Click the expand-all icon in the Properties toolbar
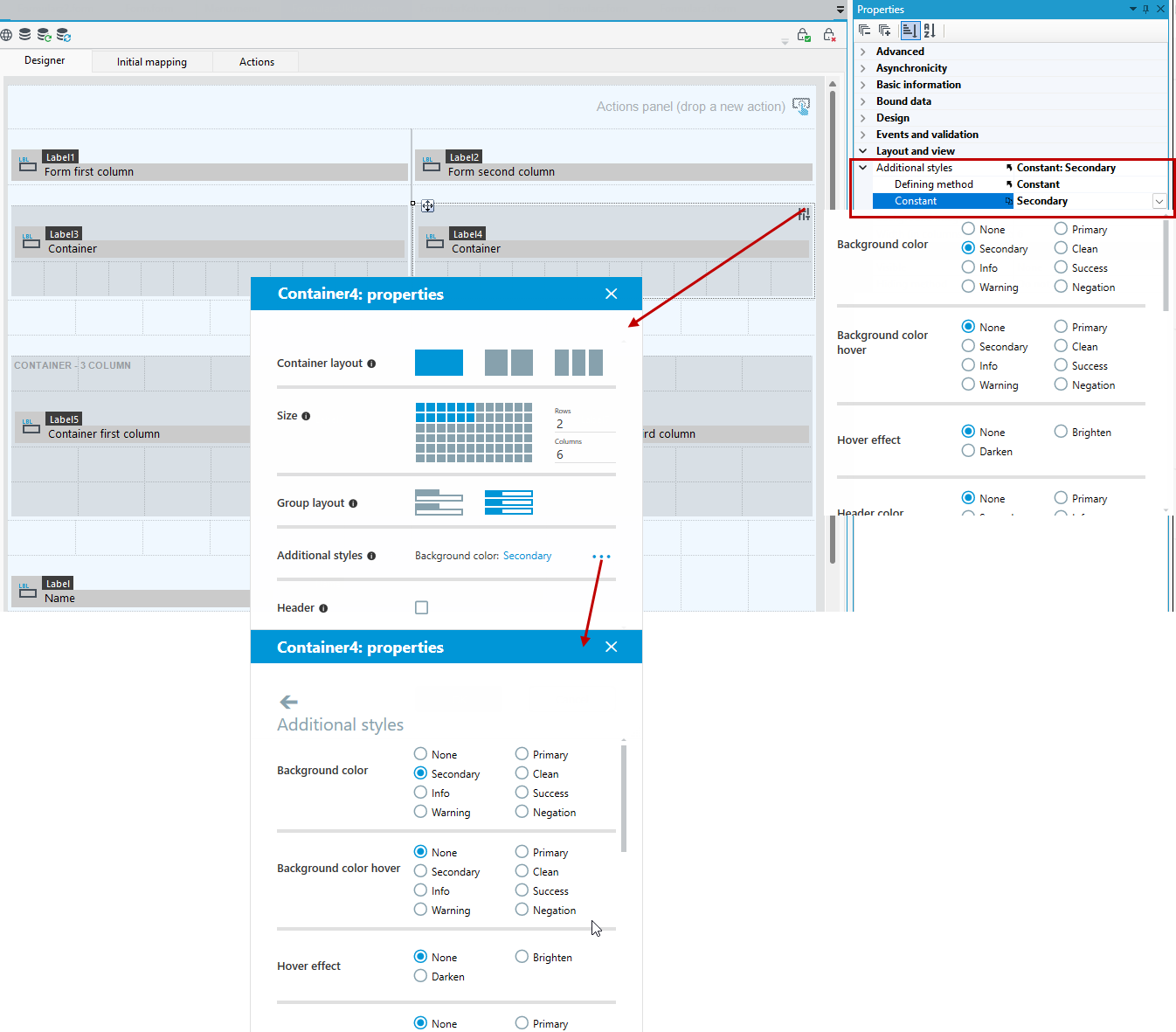Screen dimensions: 1176x1032 pos(885,31)
